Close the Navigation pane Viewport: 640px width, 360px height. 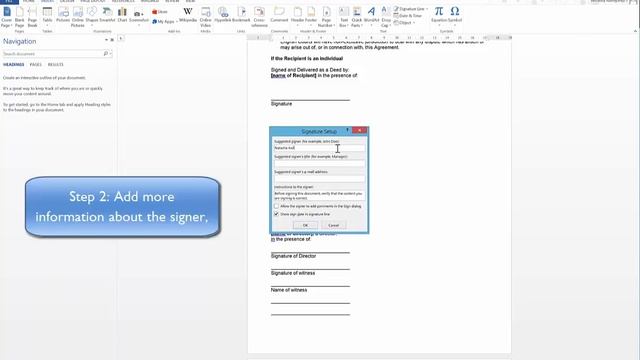(112, 40)
